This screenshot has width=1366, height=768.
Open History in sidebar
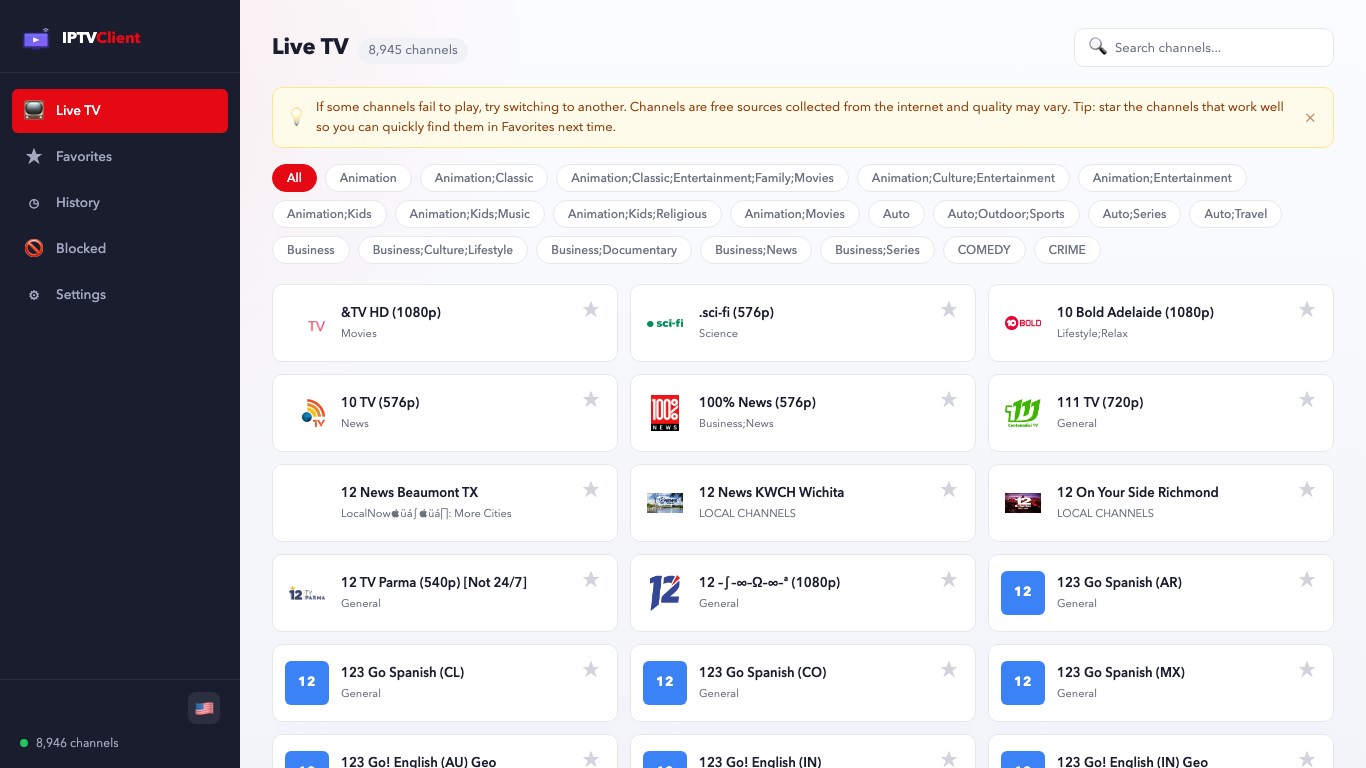tap(120, 203)
